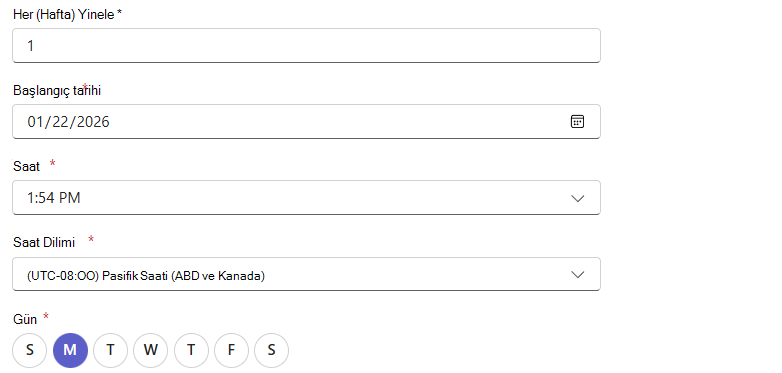
Task: Enable the F Friday day button
Action: (x=231, y=350)
